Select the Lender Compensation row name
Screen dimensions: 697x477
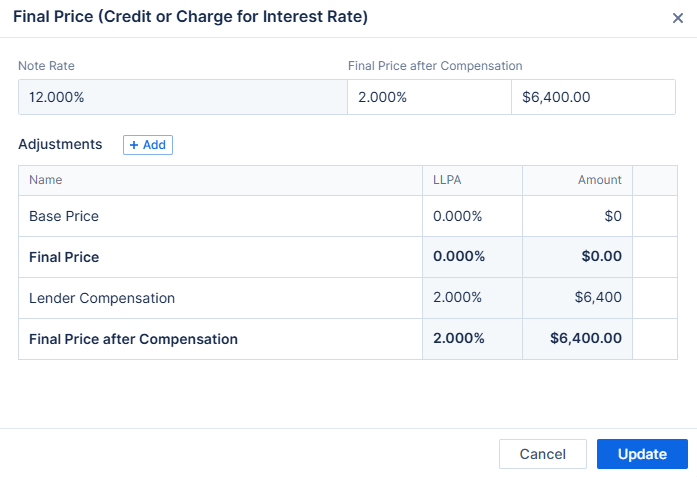[x=102, y=298]
